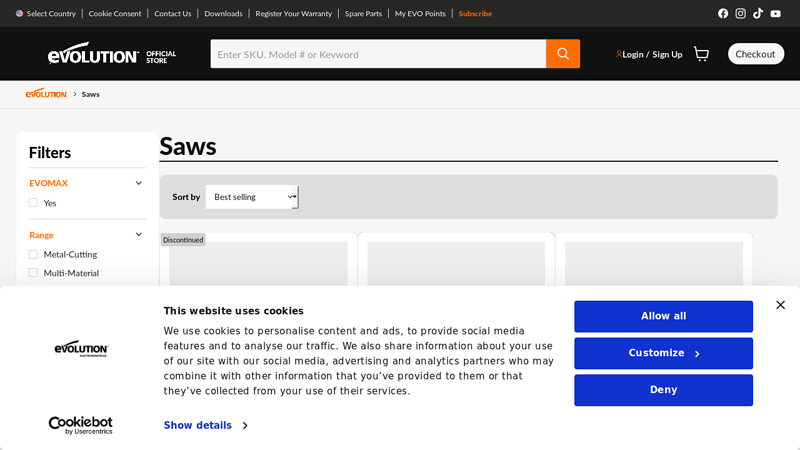Collapse the Range filter section
800x450 pixels.
coord(139,235)
